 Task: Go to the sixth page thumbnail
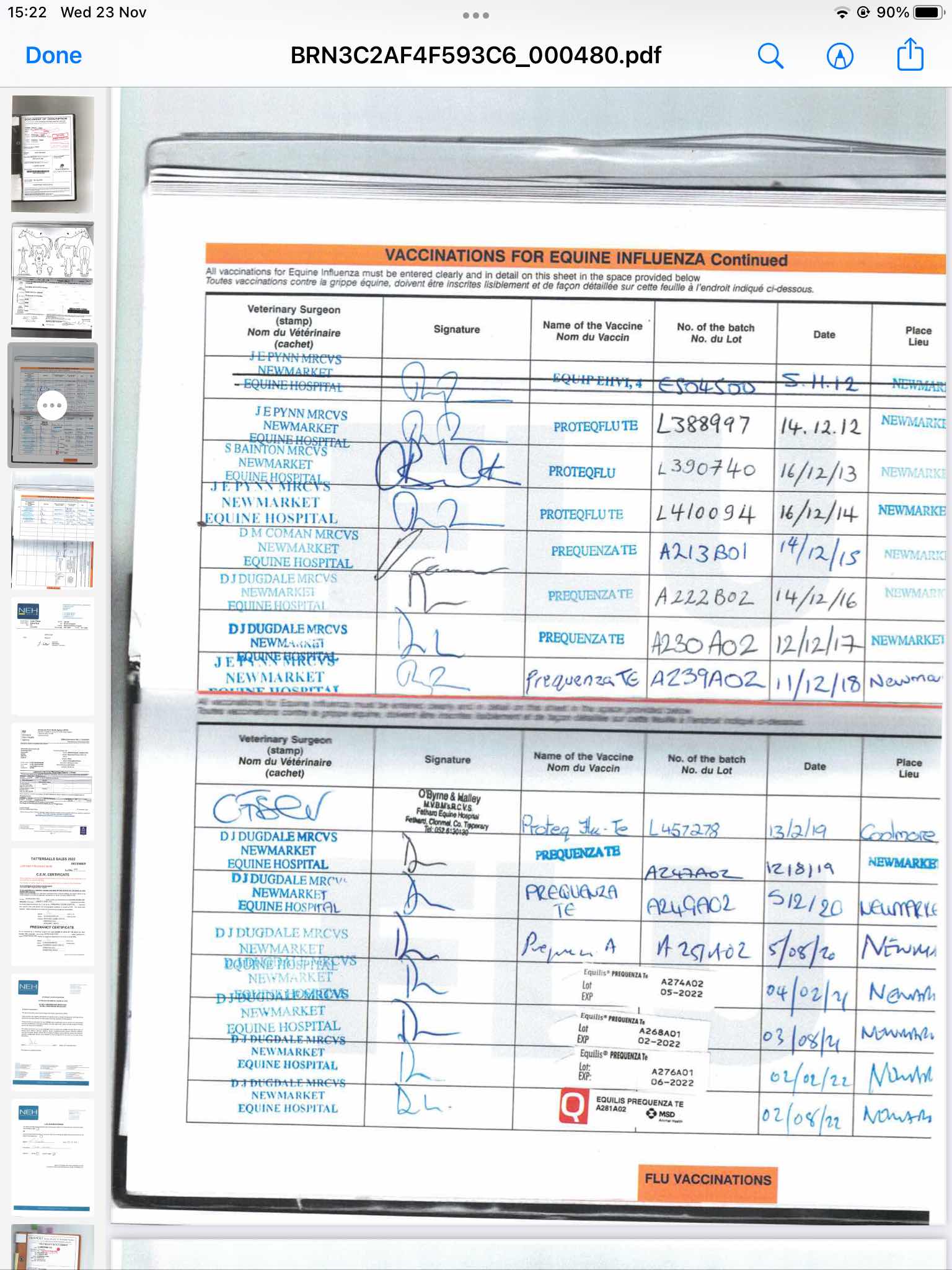click(53, 781)
